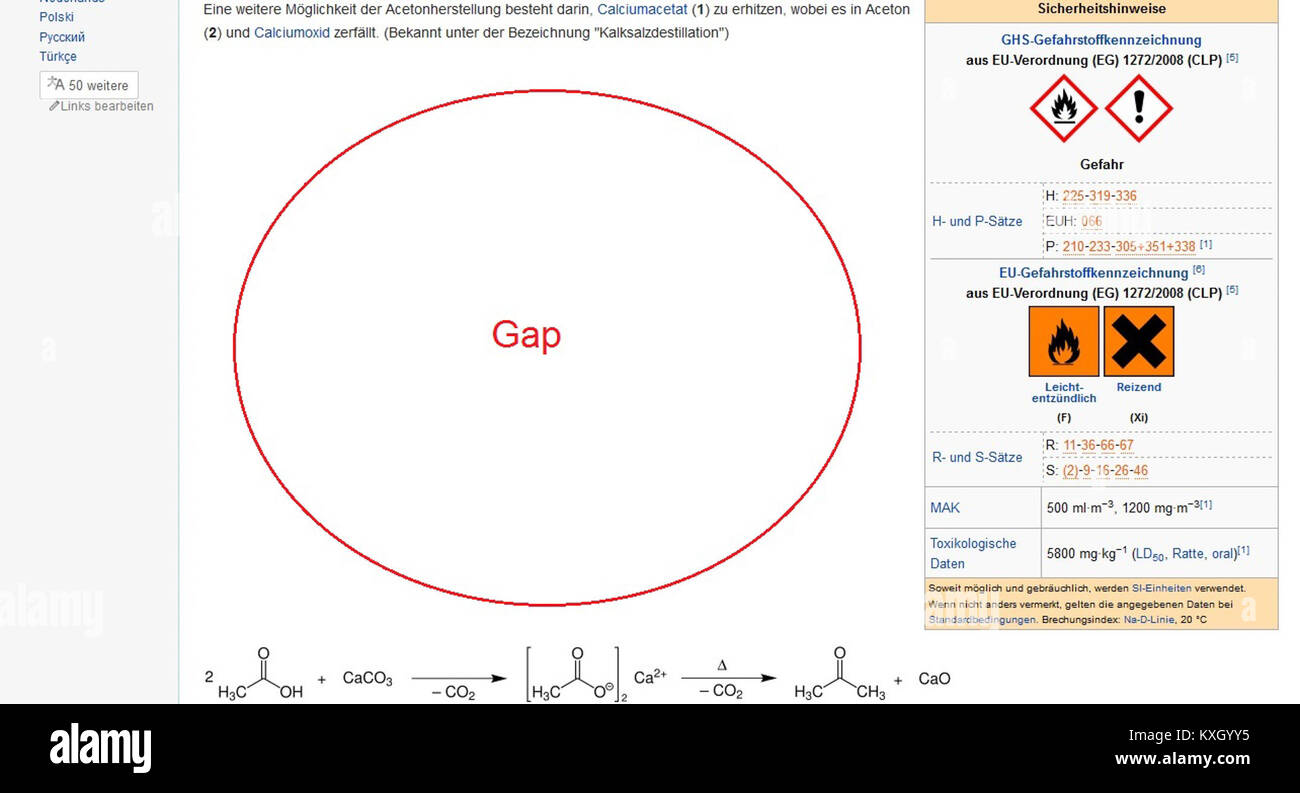Click H statement 319
Viewport: 1300px width, 793px height.
pyautogui.click(x=1099, y=196)
